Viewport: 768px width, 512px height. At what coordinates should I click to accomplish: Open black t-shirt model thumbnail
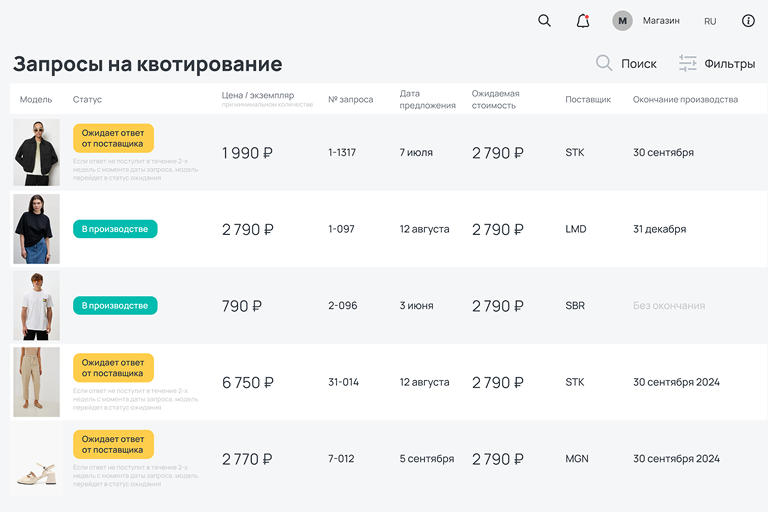36,229
